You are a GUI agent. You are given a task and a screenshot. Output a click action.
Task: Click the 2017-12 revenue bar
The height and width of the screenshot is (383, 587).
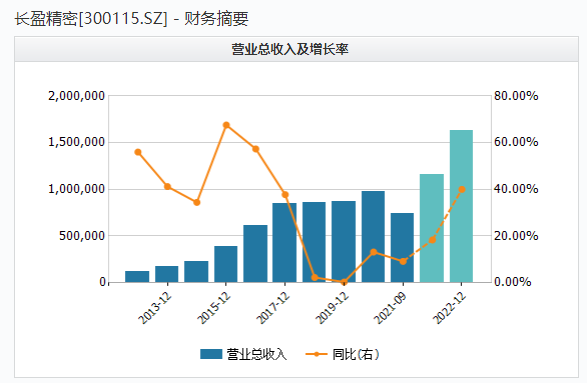(285, 243)
